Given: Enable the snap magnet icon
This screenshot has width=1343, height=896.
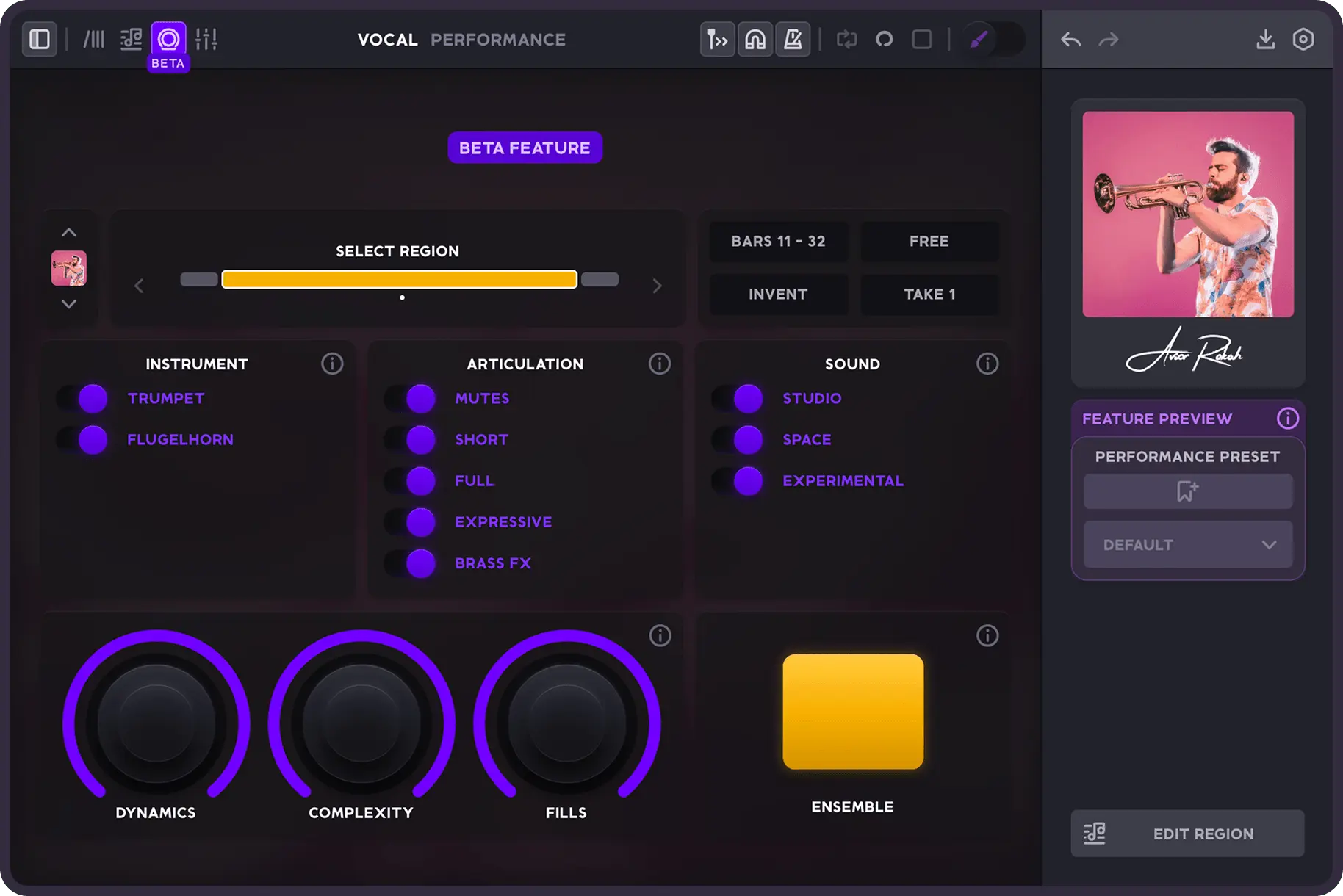Looking at the screenshot, I should [x=755, y=39].
